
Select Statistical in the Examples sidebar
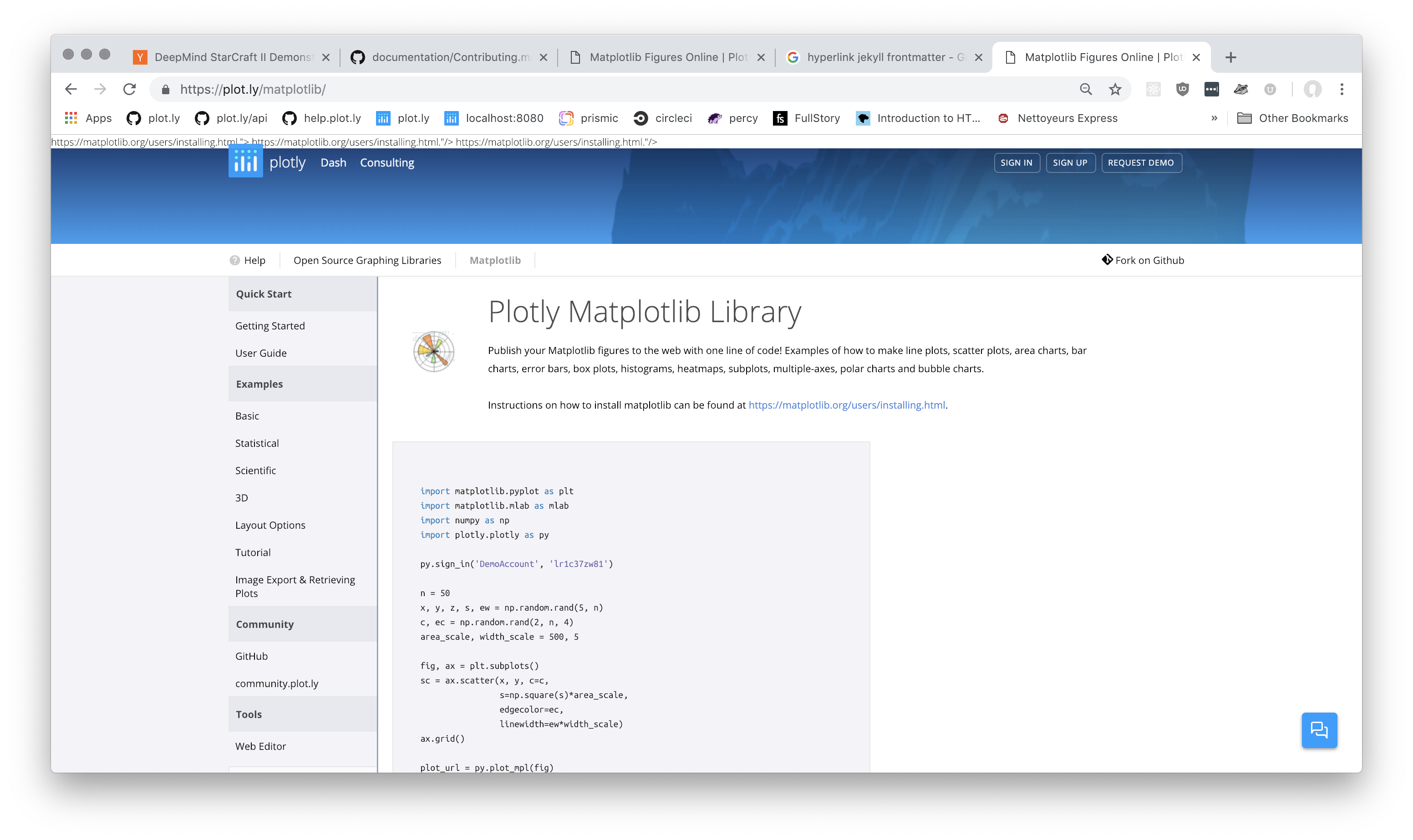tap(256, 443)
